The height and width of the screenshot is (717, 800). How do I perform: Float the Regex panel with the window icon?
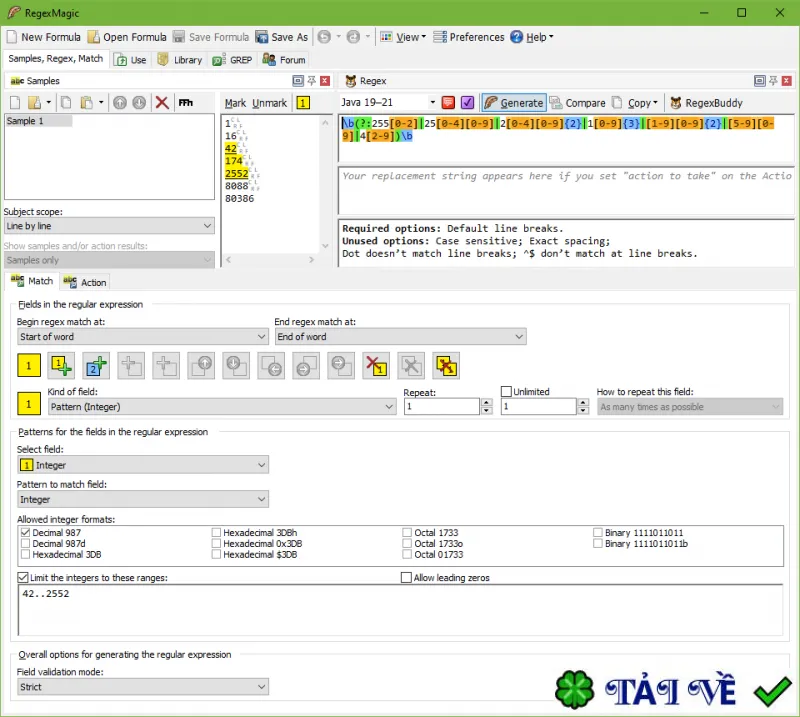[x=760, y=81]
